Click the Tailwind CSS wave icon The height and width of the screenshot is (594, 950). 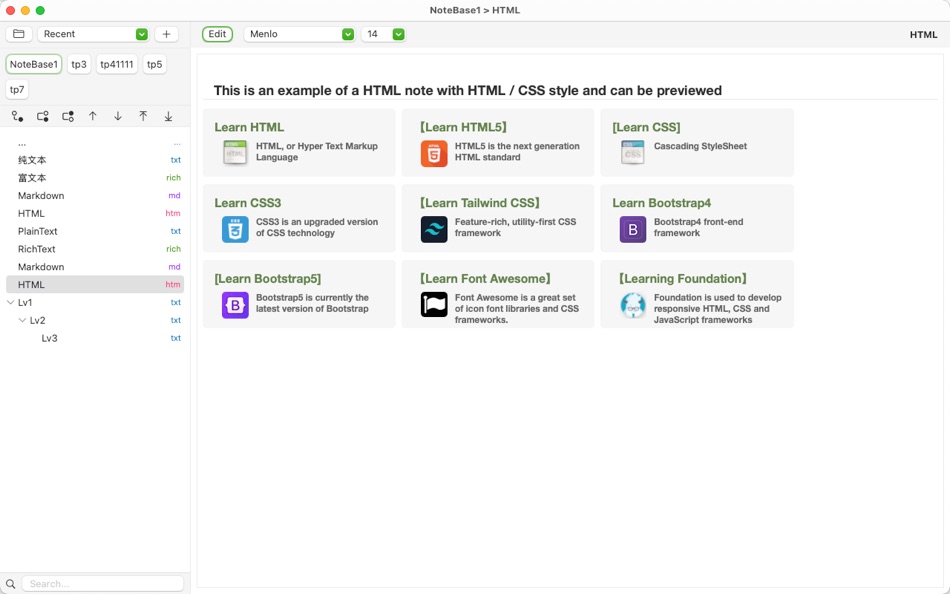point(434,230)
